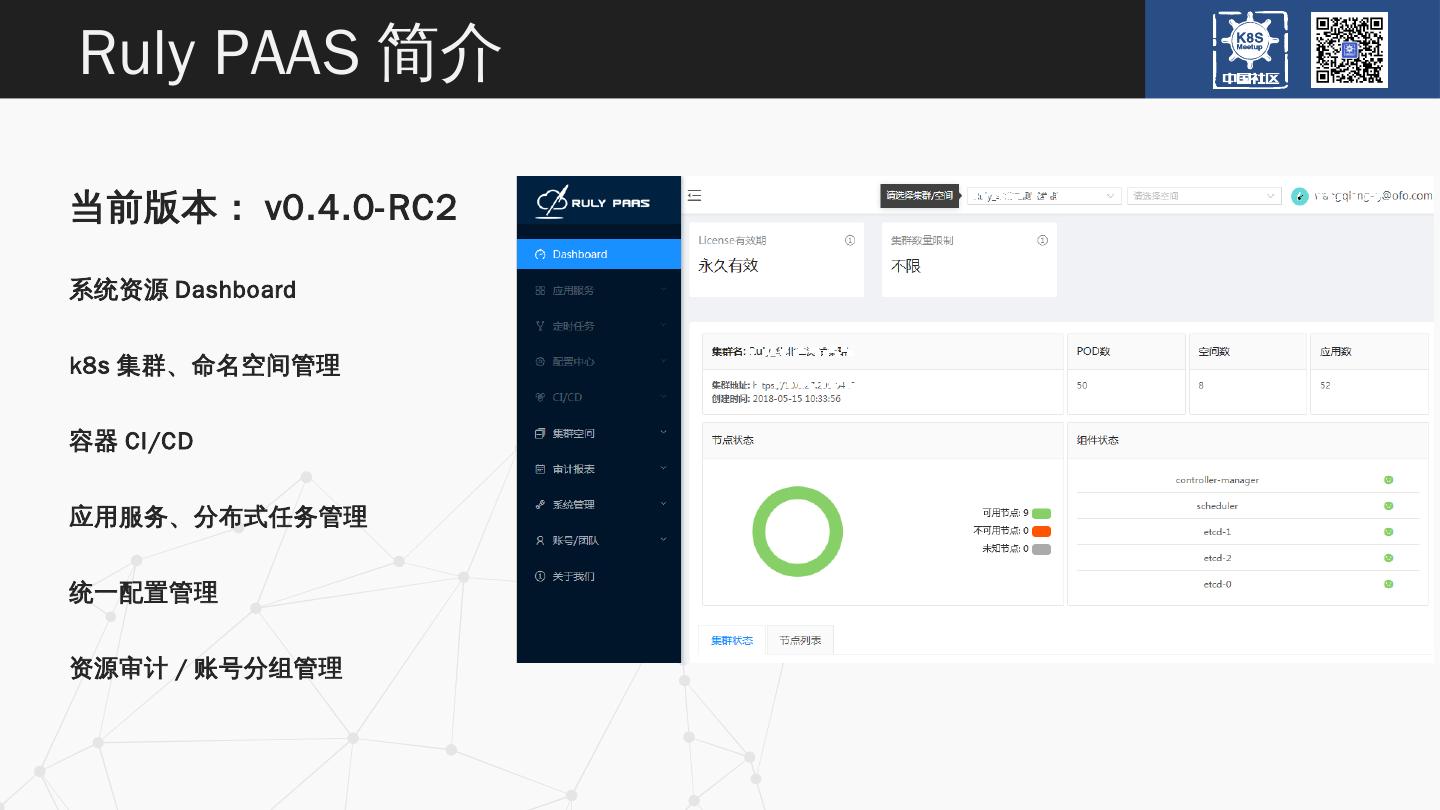Click the info icon on License有效期 card

(x=850, y=240)
